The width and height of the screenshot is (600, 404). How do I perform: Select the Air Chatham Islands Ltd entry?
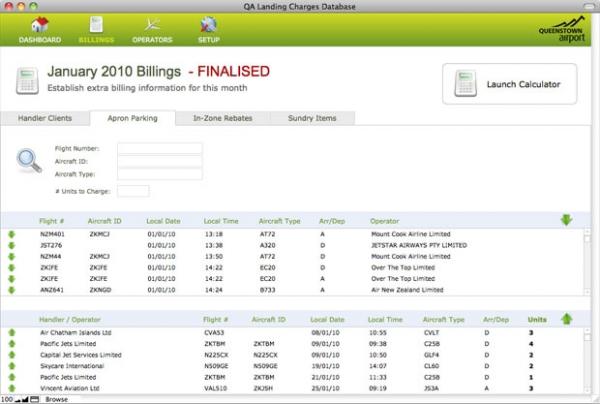(75, 332)
